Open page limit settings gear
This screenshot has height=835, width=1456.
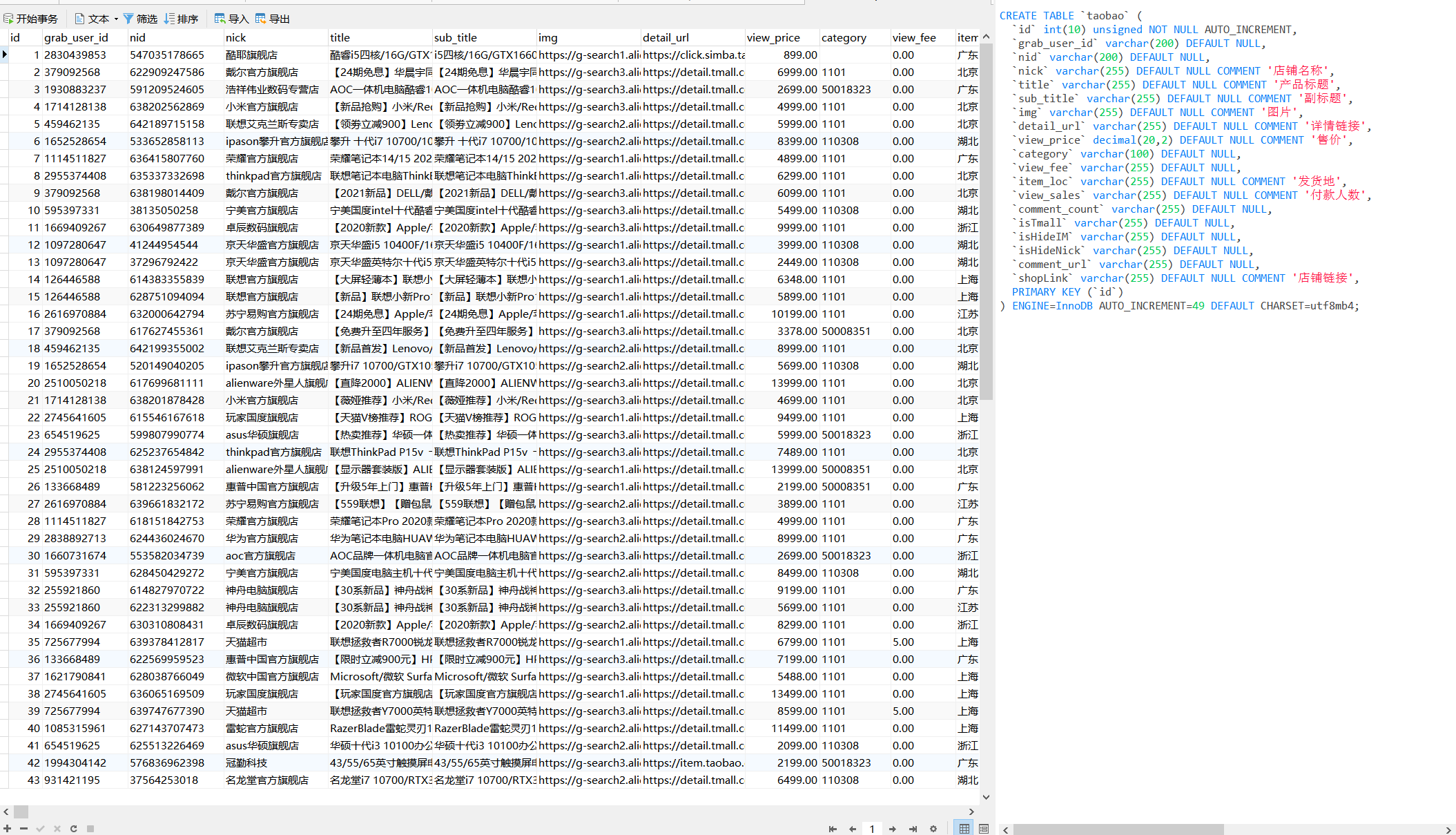933,829
